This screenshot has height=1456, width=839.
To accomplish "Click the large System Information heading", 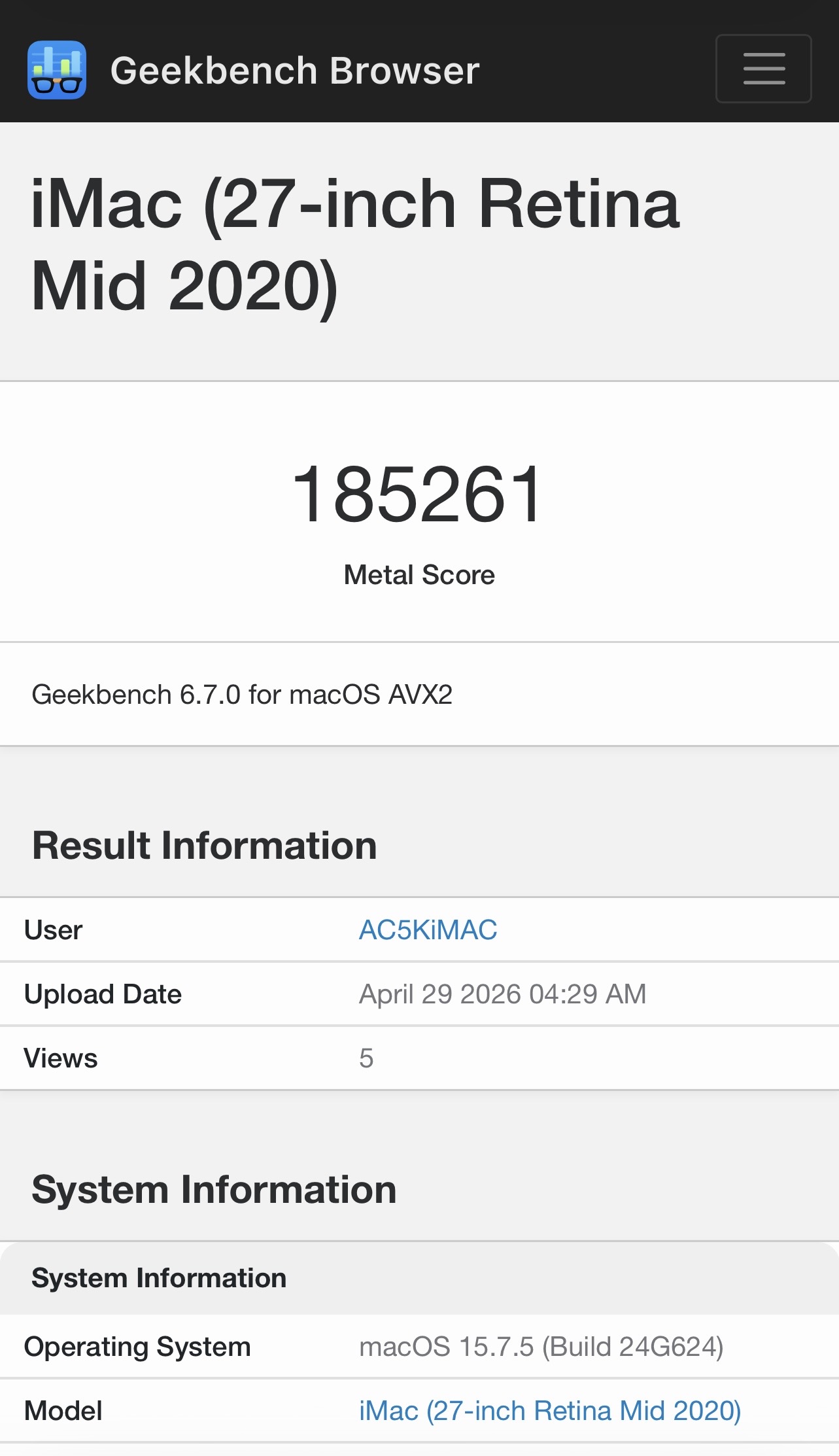I will (x=214, y=1188).
